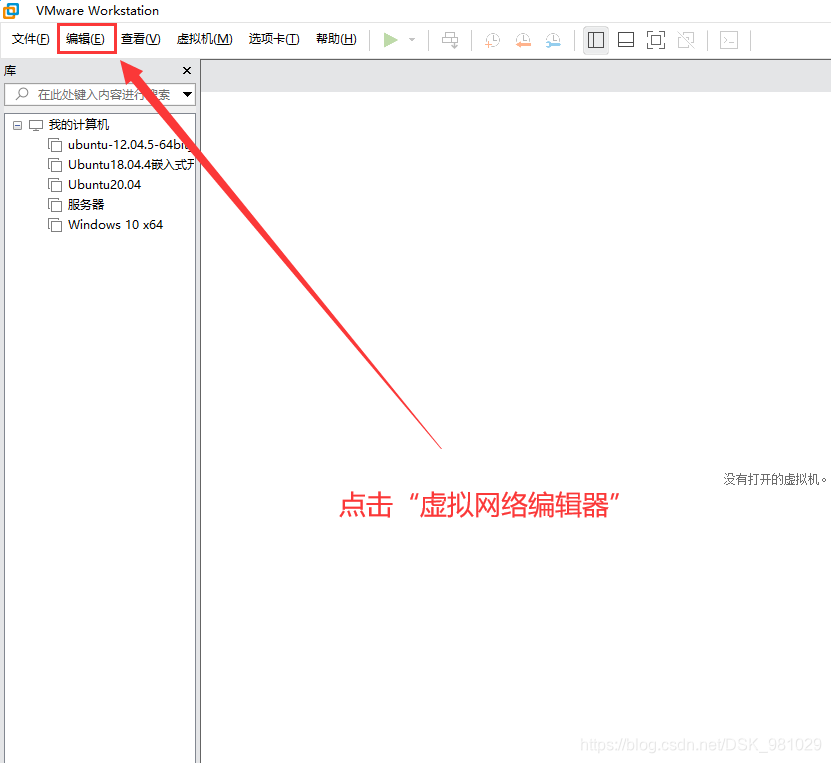This screenshot has height=763, width=831.
Task: Click the green power-on play button
Action: click(x=391, y=40)
